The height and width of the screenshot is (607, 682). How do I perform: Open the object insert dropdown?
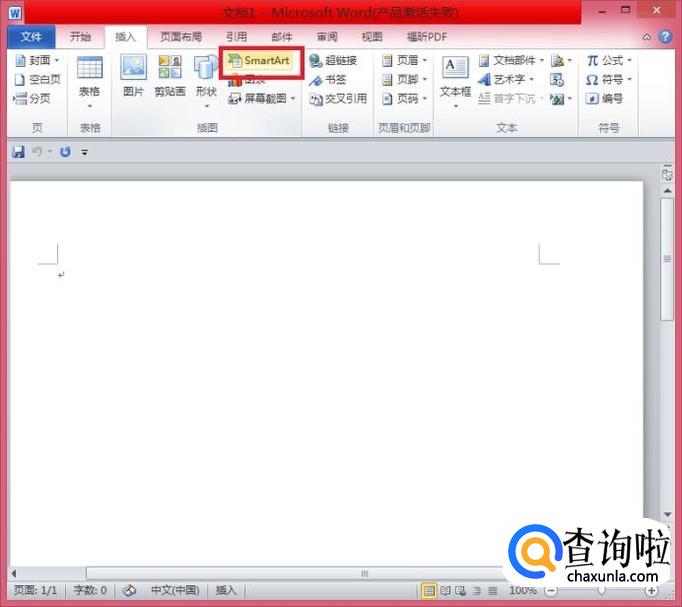[x=569, y=99]
